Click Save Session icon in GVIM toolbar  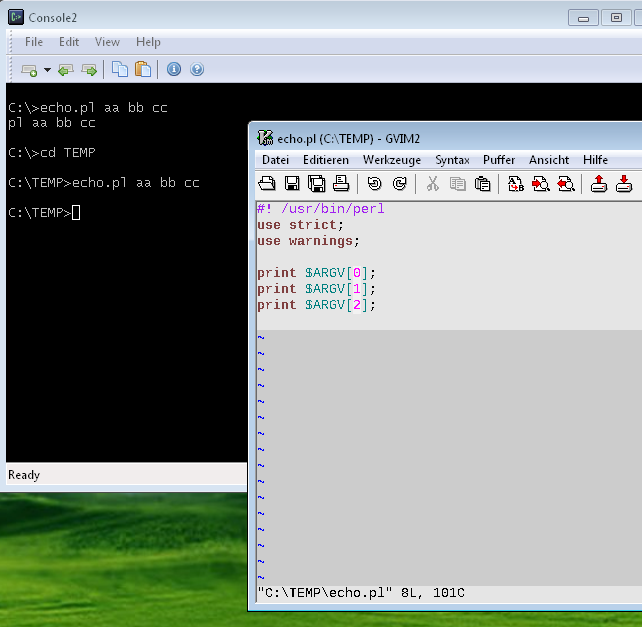coord(624,183)
